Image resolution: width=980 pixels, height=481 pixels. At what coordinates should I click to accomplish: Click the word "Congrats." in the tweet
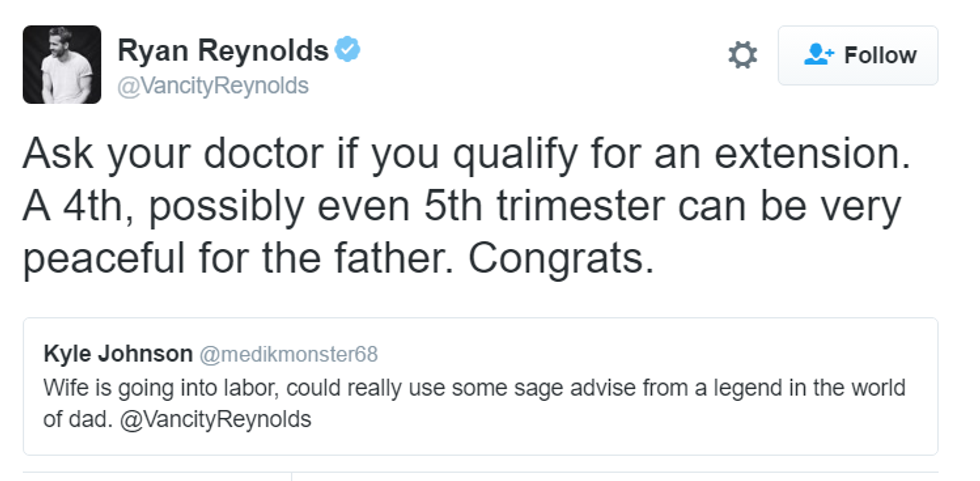(x=560, y=258)
